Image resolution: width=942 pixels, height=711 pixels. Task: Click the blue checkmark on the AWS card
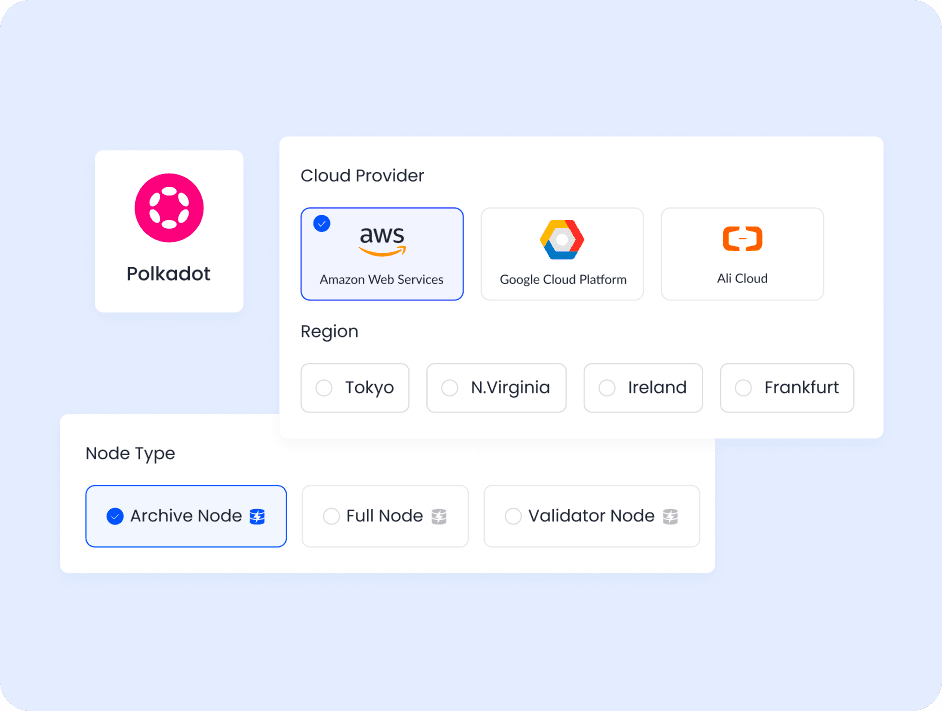(322, 224)
